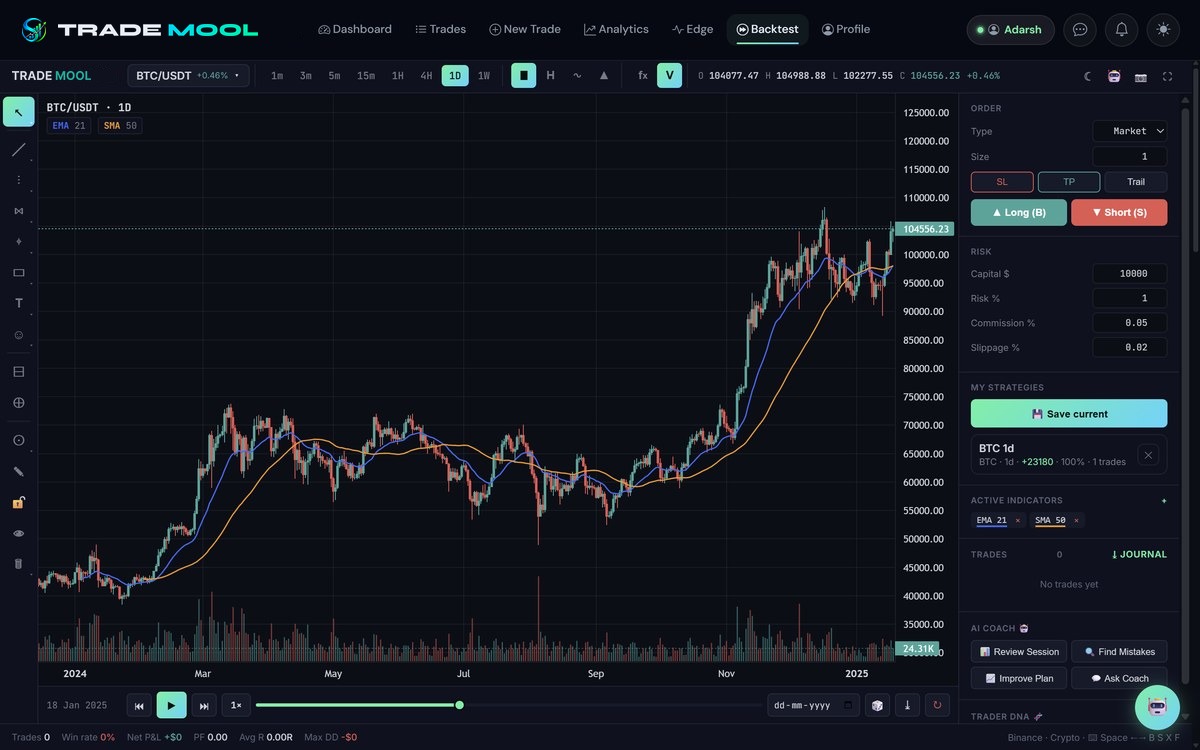This screenshot has width=1200, height=750.
Task: Toggle light mode sun icon
Action: (1163, 29)
